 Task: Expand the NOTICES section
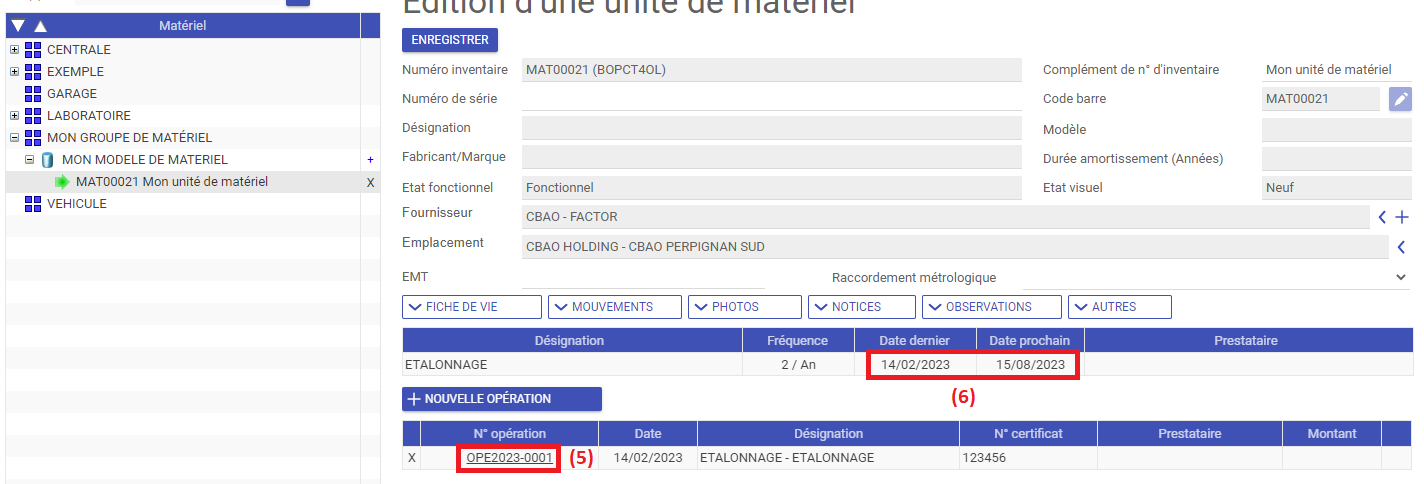click(x=862, y=307)
